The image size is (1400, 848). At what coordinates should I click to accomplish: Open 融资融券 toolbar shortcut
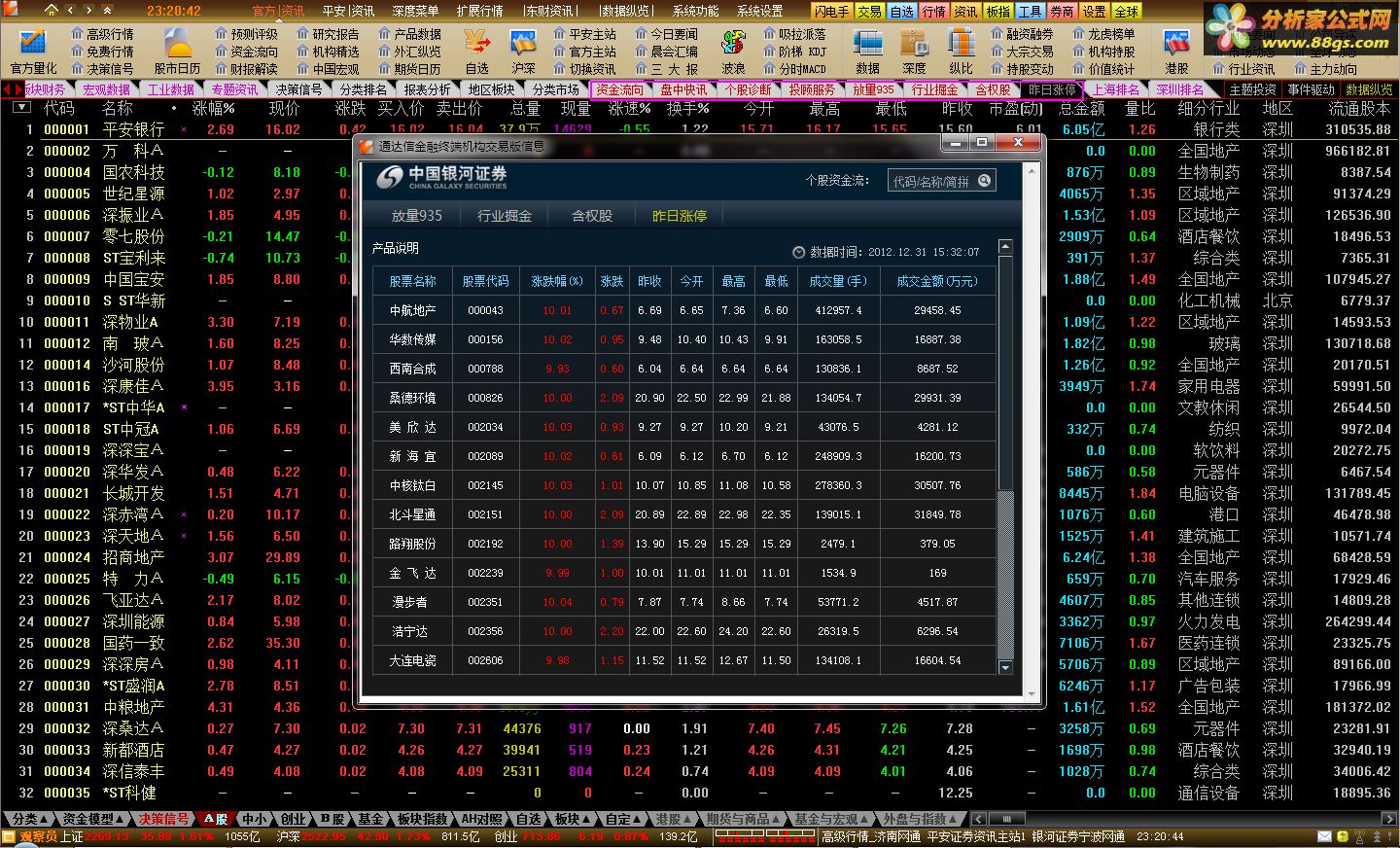(1022, 34)
